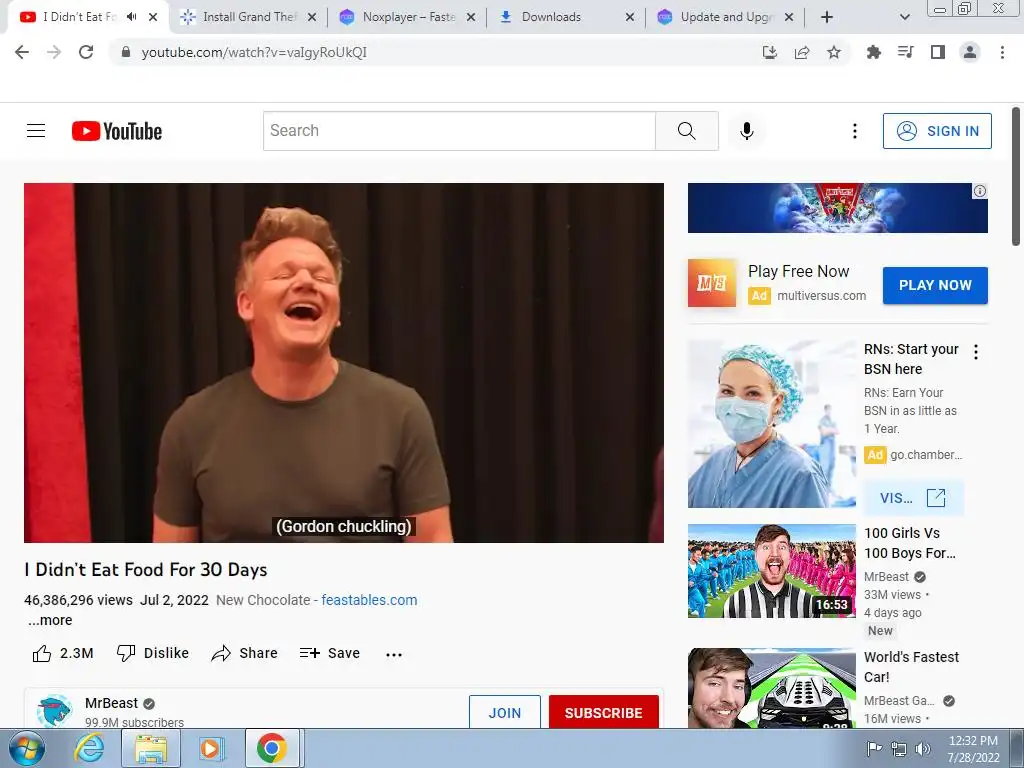
Task: Open YouTube hamburger guide menu
Action: coord(36,131)
